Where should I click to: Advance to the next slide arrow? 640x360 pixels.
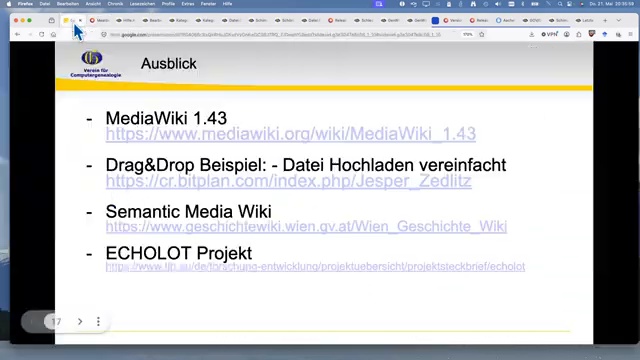pyautogui.click(x=80, y=322)
